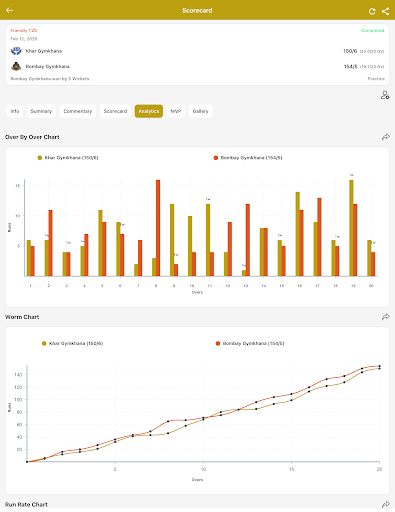Switch to the Summary tab
This screenshot has height=512, width=395.
point(41,111)
